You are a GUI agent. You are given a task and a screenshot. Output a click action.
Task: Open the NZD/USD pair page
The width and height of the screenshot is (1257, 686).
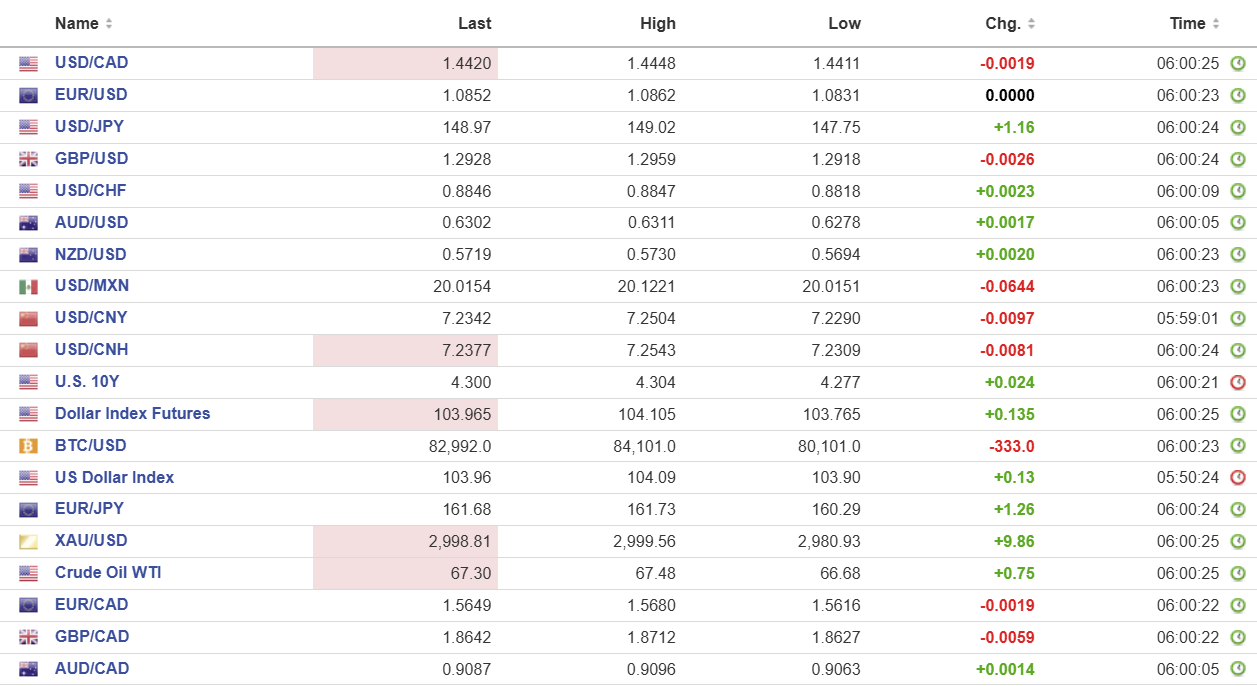91,254
